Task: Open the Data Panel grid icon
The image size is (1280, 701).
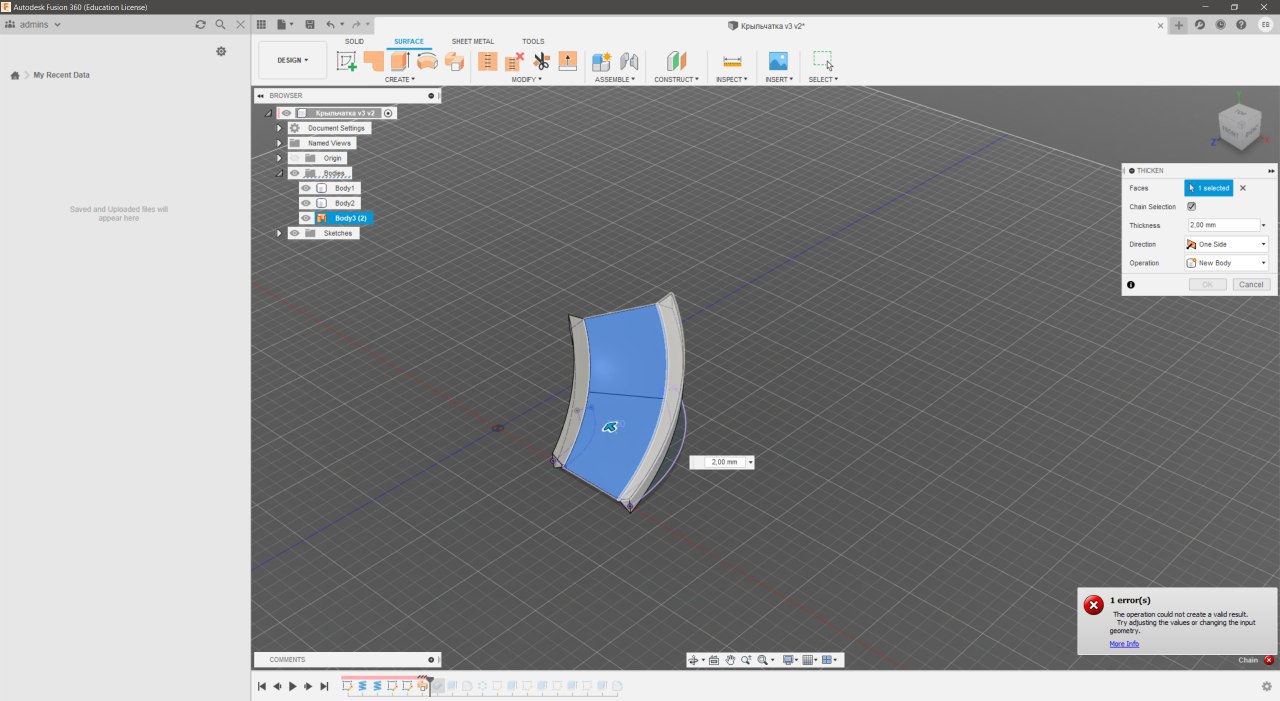Action: [261, 24]
